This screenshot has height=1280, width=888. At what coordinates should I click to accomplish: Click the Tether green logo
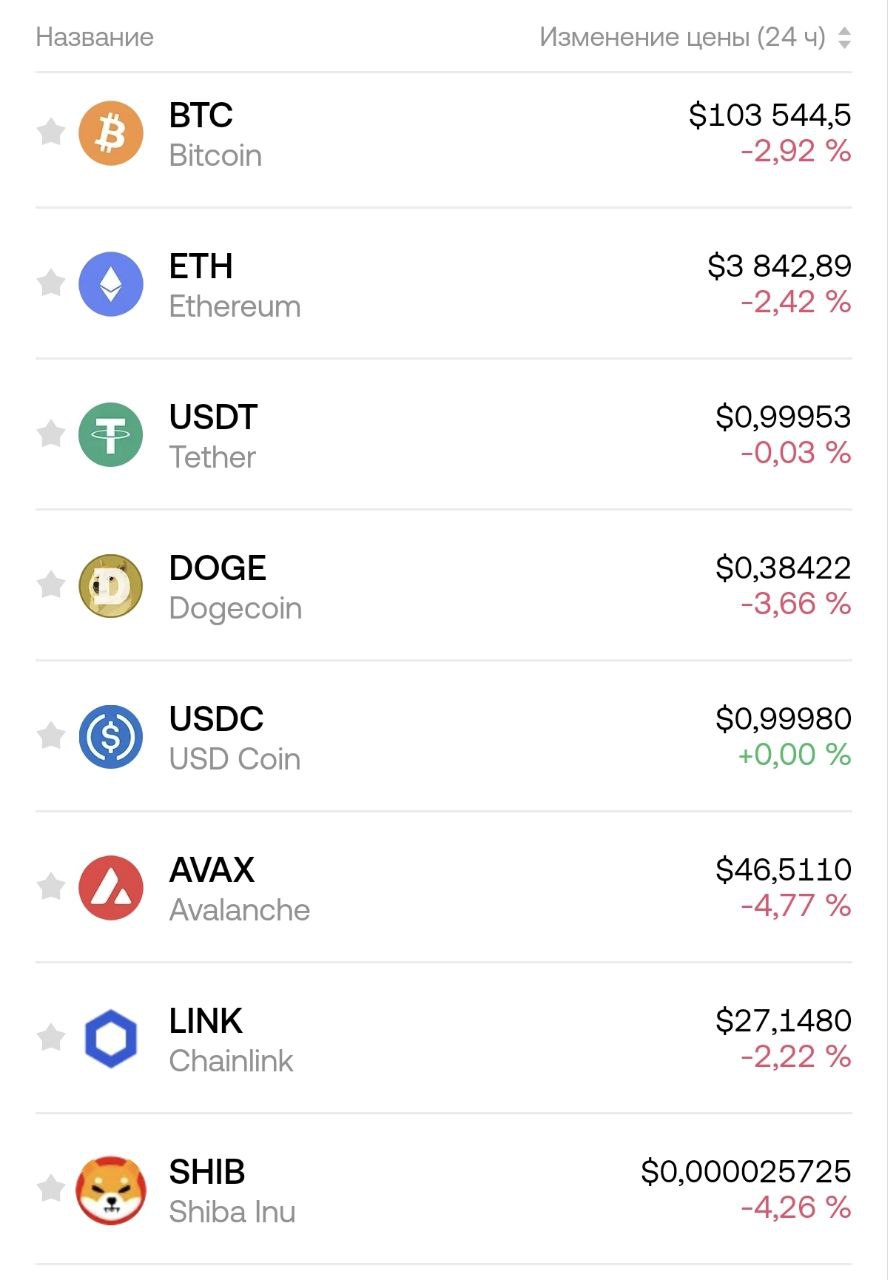tap(111, 435)
